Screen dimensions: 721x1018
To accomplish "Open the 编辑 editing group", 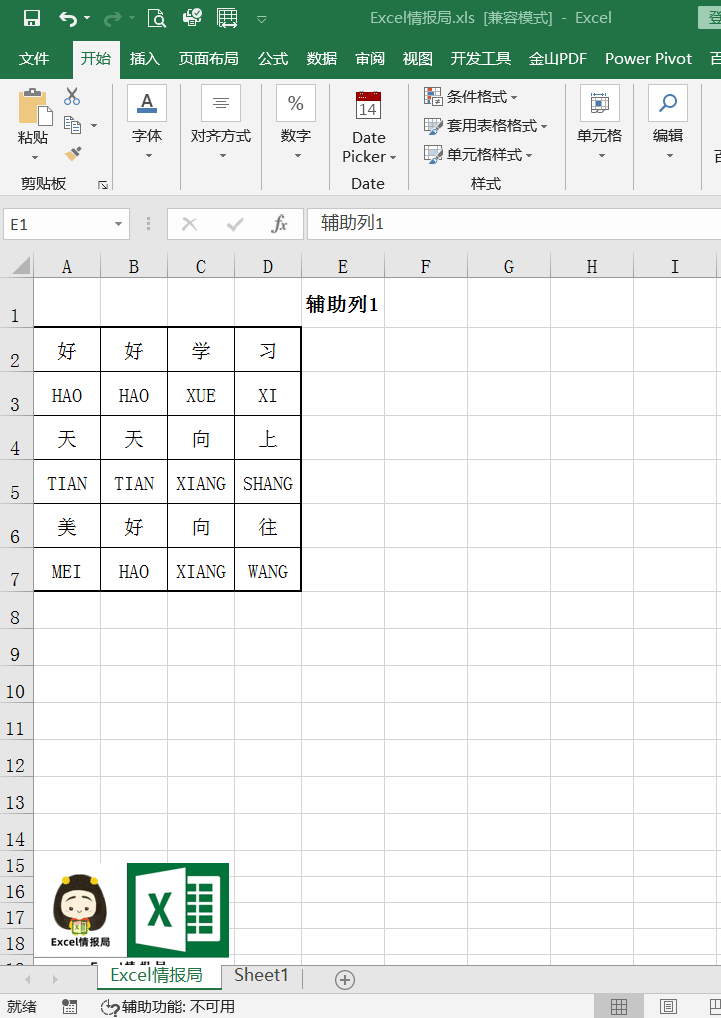I will (x=668, y=122).
